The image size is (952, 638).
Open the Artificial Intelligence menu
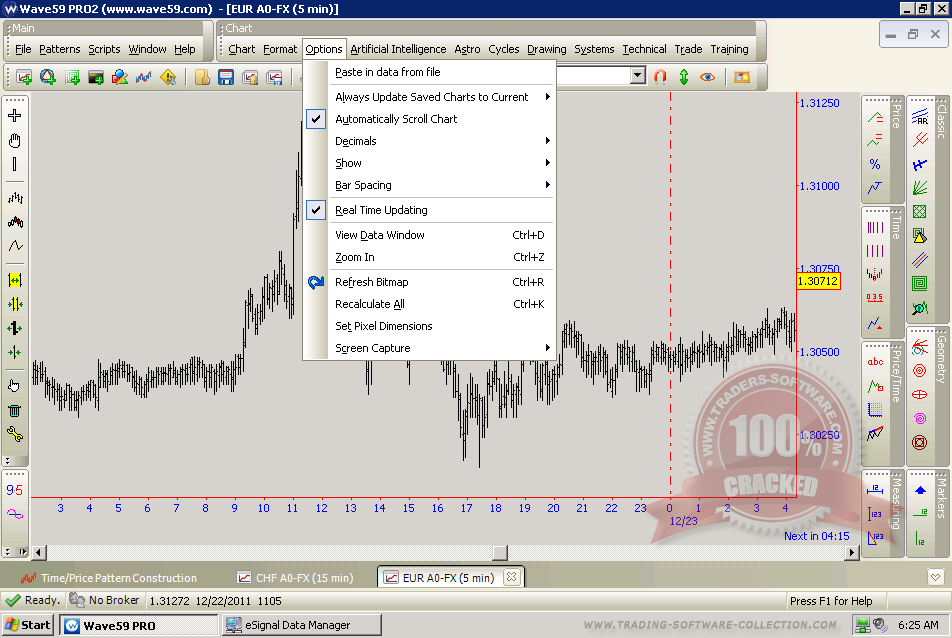[x=398, y=49]
